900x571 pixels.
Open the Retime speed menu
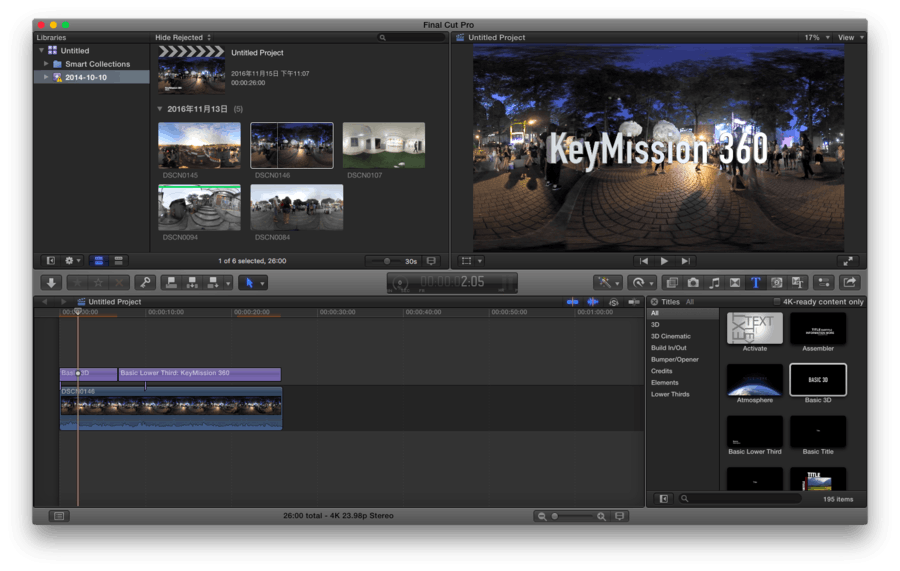pyautogui.click(x=642, y=282)
